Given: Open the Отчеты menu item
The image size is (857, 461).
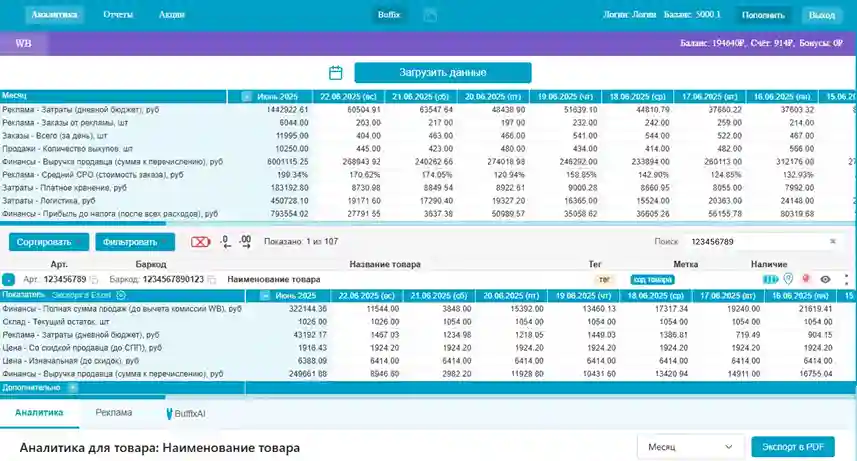Looking at the screenshot, I should [118, 15].
